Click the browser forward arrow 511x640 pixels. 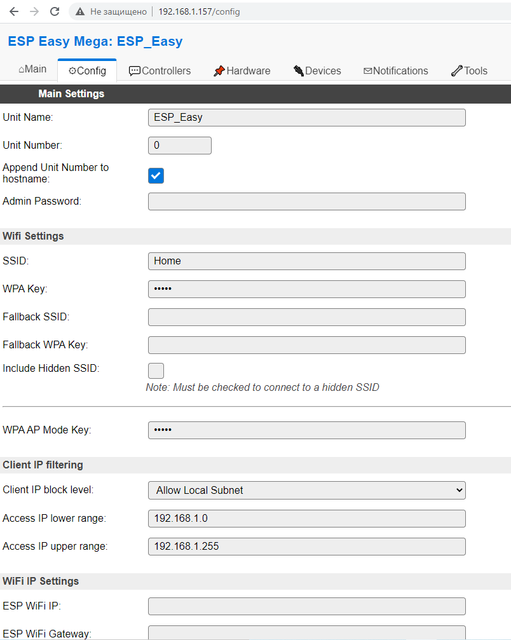coord(34,11)
